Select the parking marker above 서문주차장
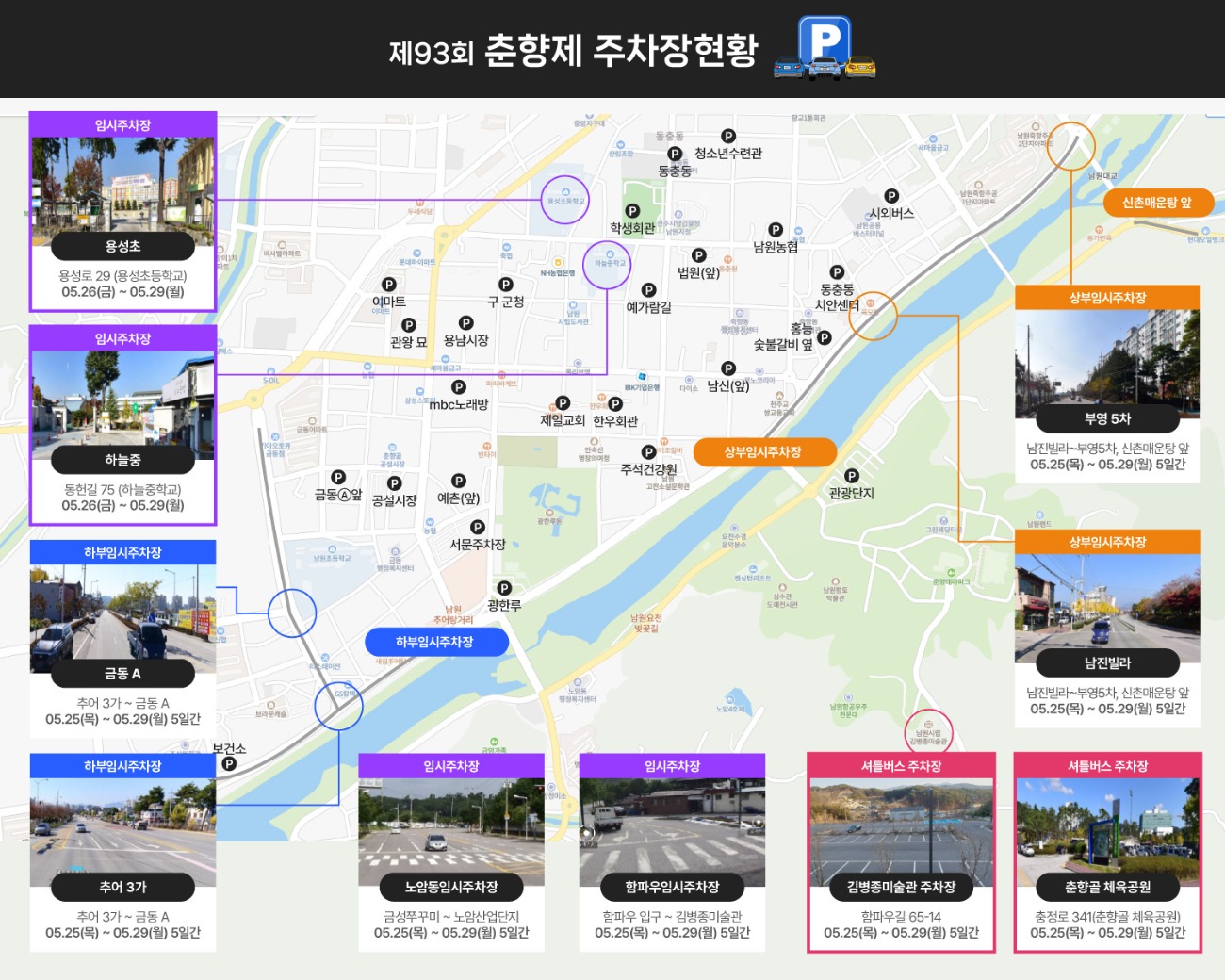The image size is (1225, 980). (478, 528)
